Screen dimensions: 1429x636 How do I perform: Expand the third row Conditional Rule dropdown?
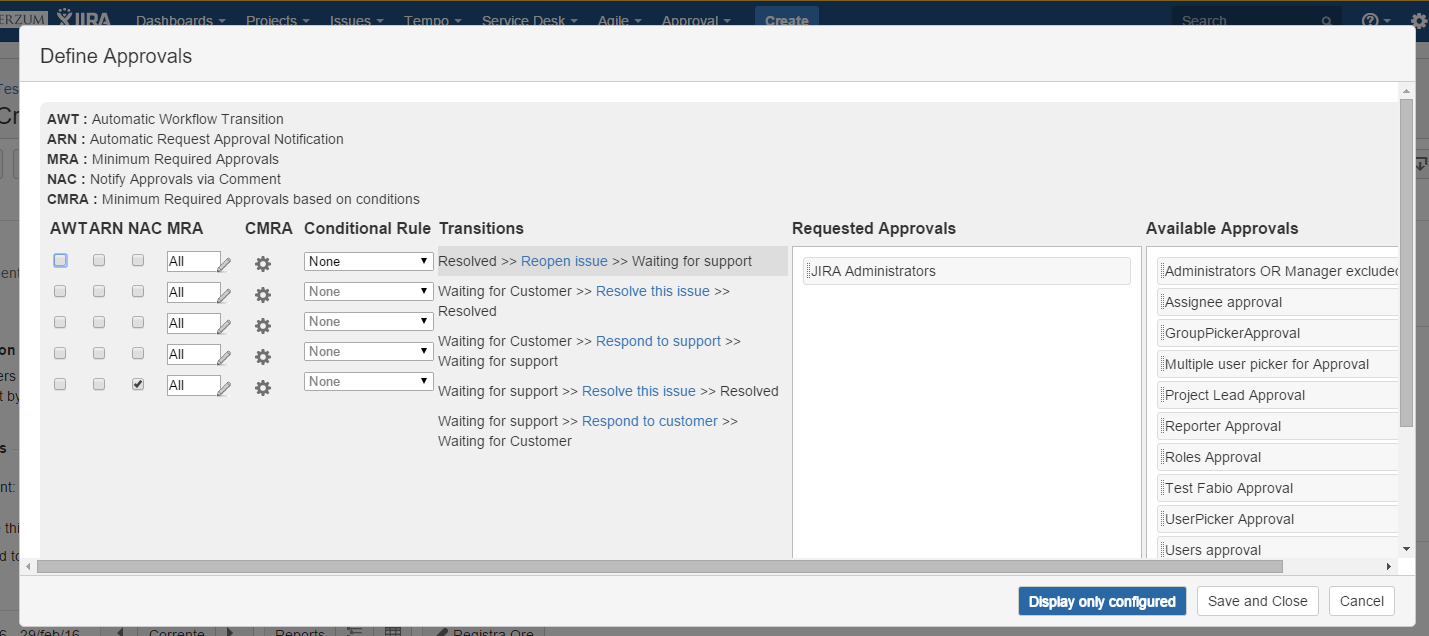tap(368, 322)
